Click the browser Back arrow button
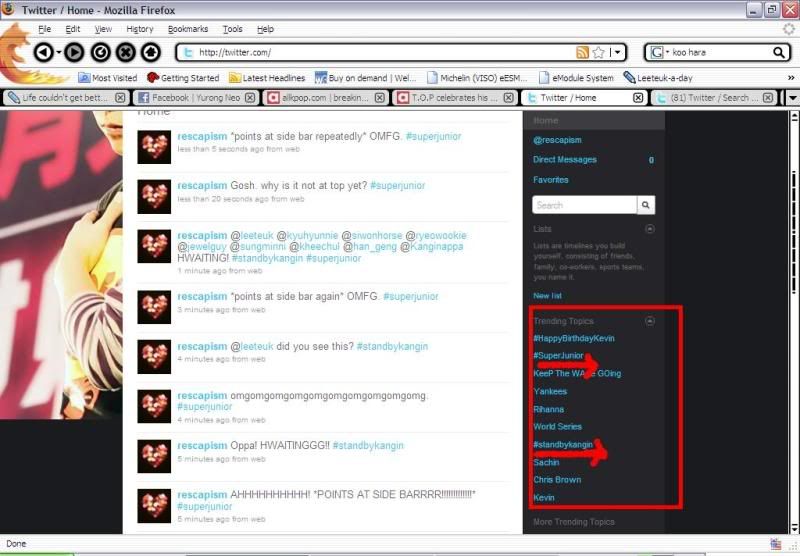This screenshot has width=800, height=556. [44, 52]
